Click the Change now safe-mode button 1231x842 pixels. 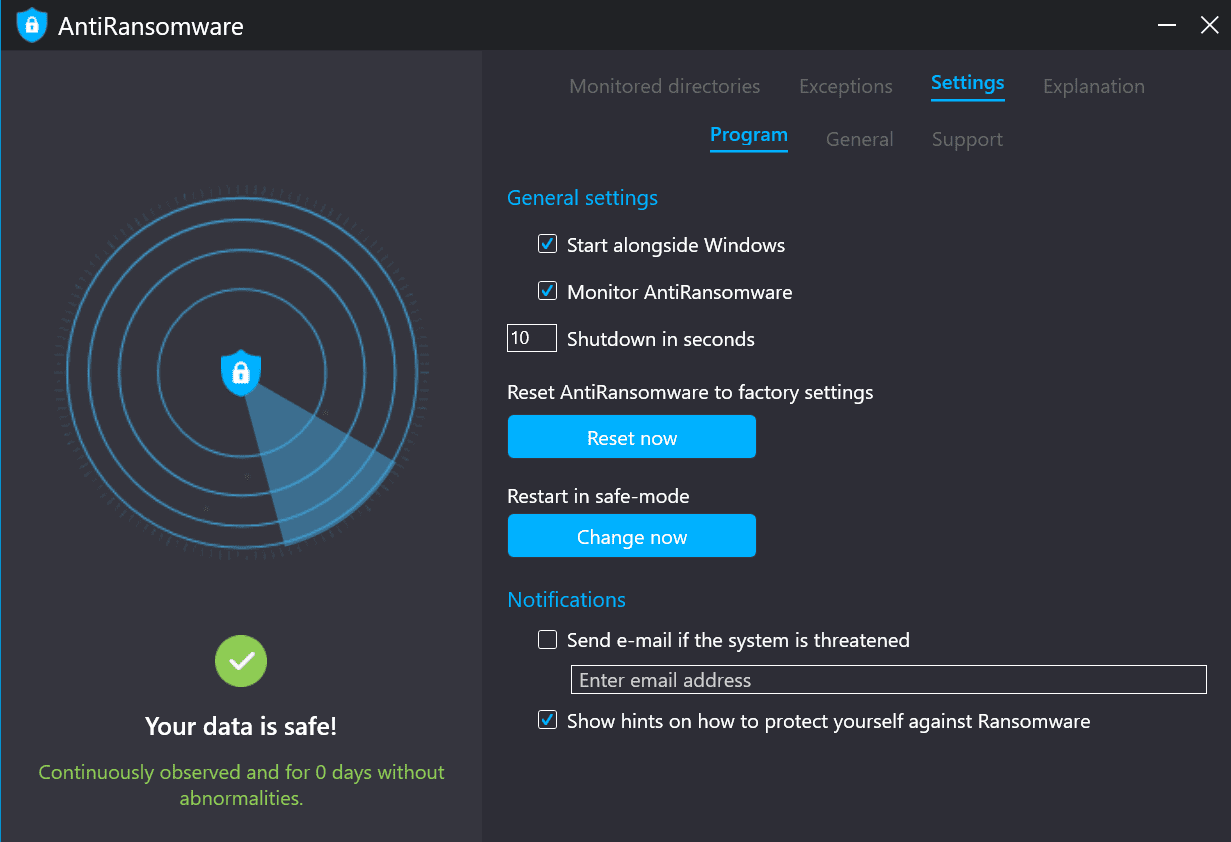point(631,536)
